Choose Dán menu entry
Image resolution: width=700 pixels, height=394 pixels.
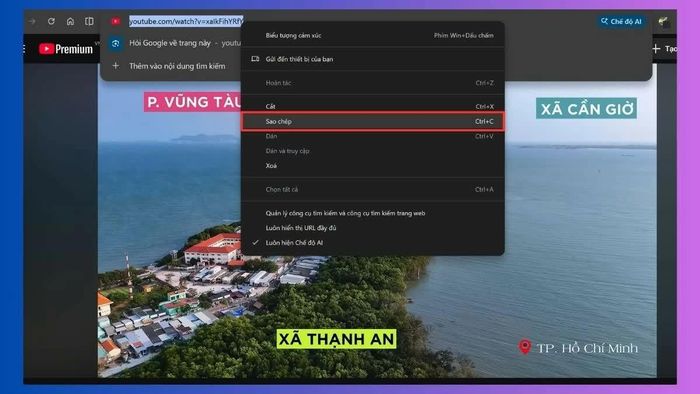(x=373, y=136)
